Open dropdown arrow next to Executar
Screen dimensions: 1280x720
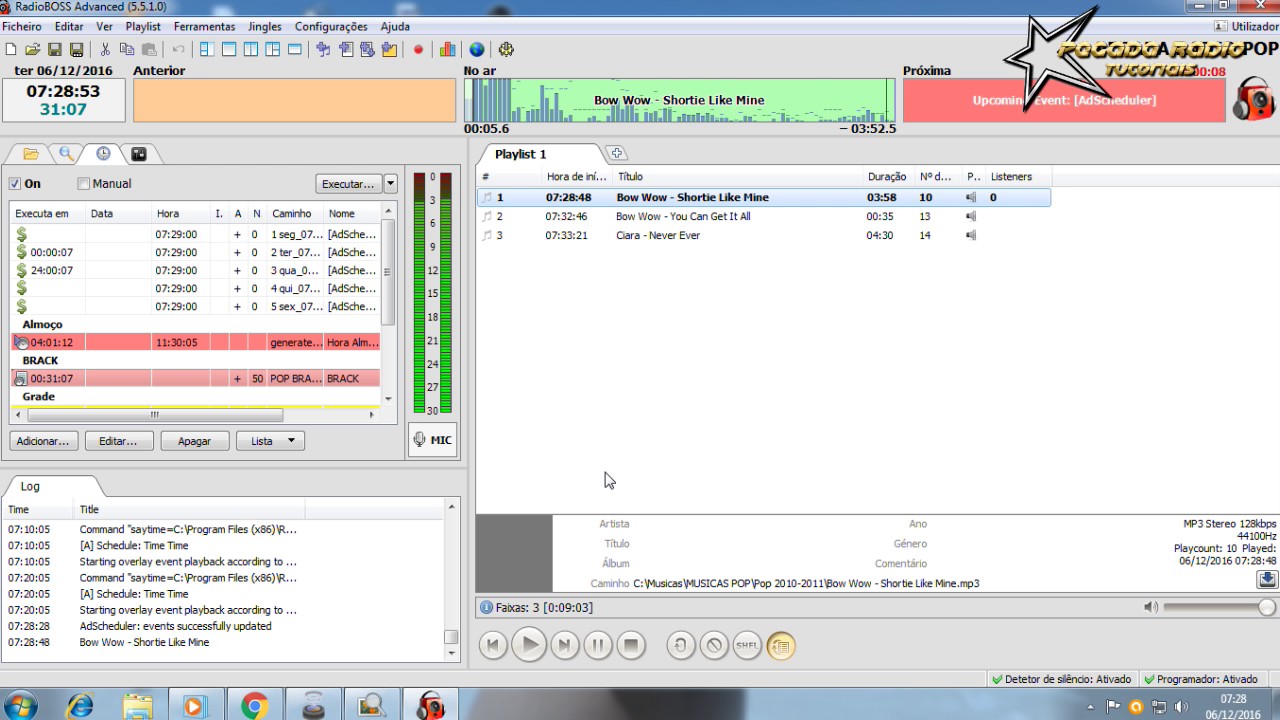coord(391,184)
